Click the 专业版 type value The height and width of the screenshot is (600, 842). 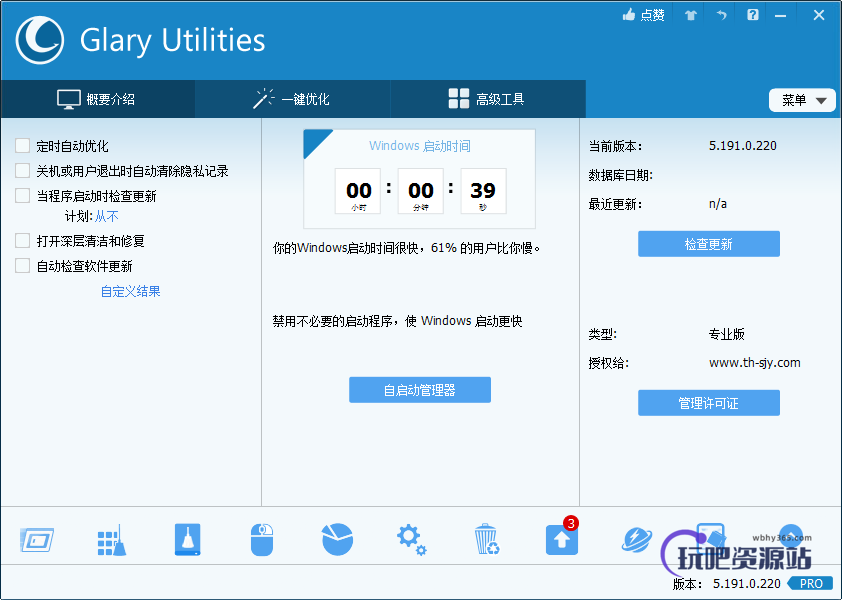point(727,334)
